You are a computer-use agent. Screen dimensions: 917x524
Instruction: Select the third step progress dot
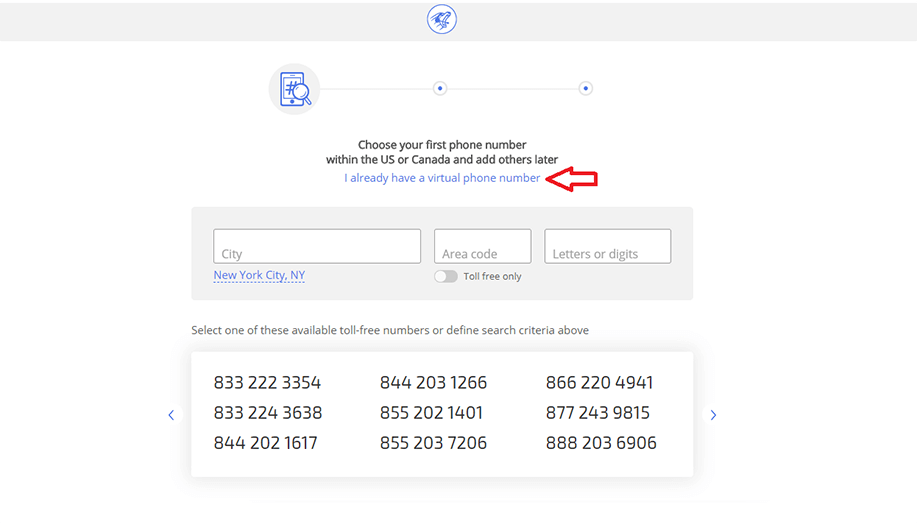[585, 88]
